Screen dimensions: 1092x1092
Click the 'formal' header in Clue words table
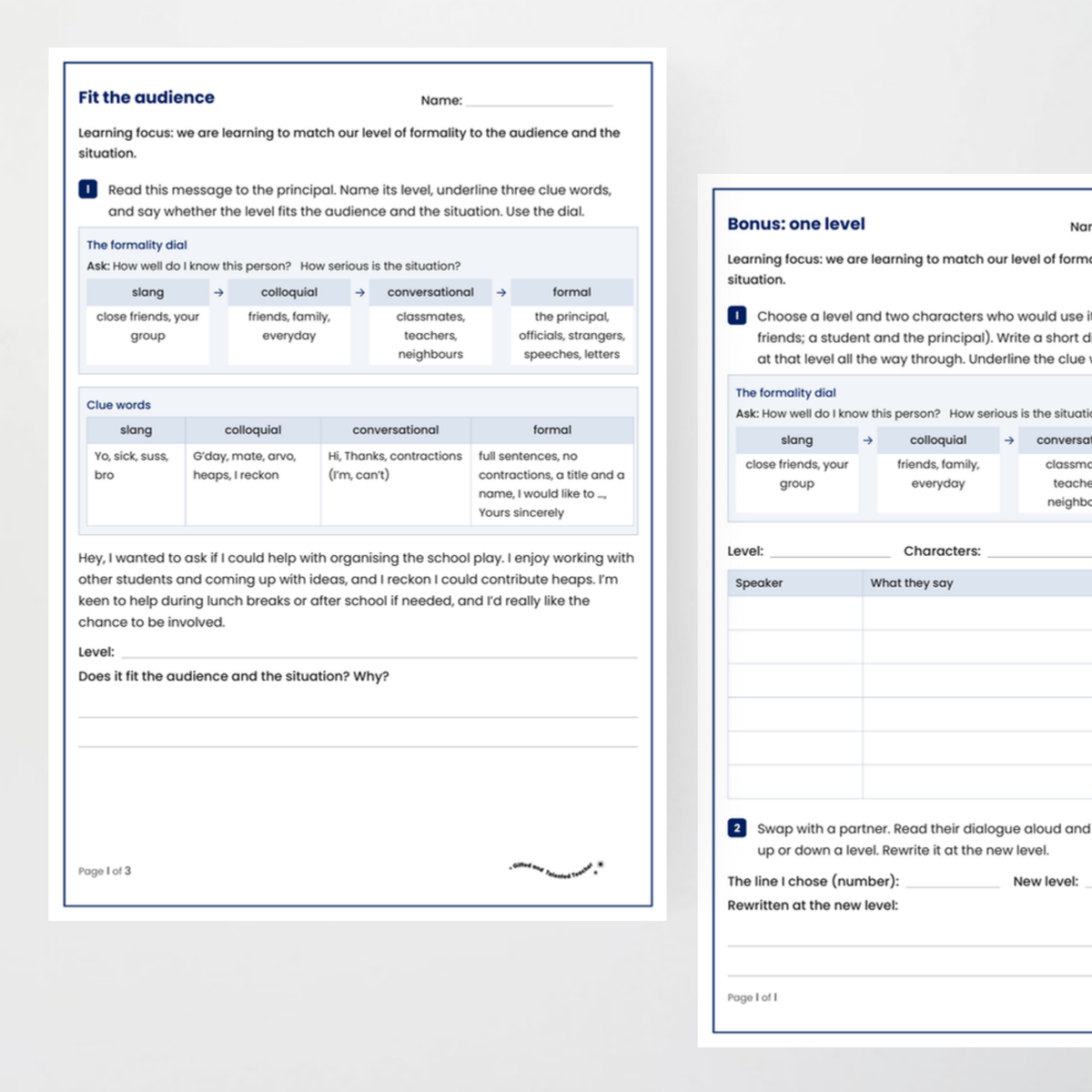552,430
